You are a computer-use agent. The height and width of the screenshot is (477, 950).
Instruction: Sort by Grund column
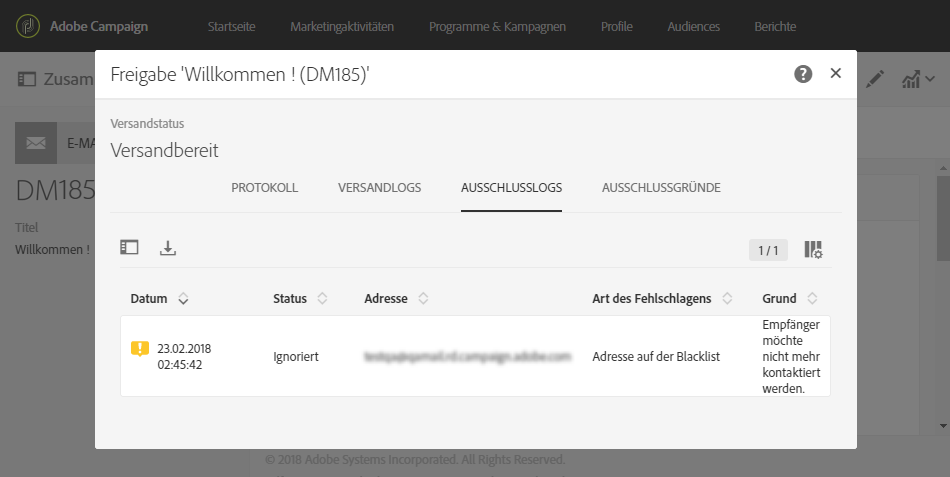[812, 298]
